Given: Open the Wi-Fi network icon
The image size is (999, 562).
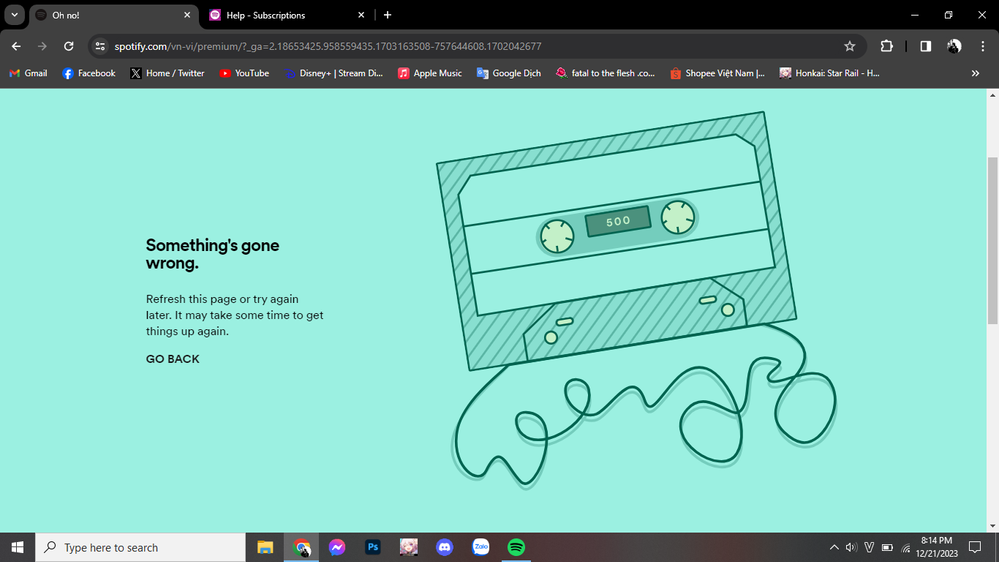Looking at the screenshot, I should [905, 547].
